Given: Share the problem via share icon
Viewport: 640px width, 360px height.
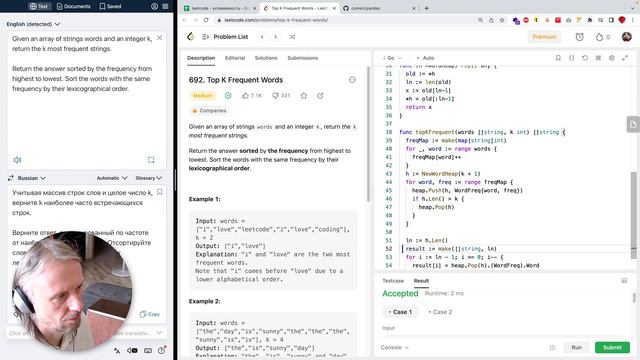Looking at the screenshot, I should pos(320,96).
